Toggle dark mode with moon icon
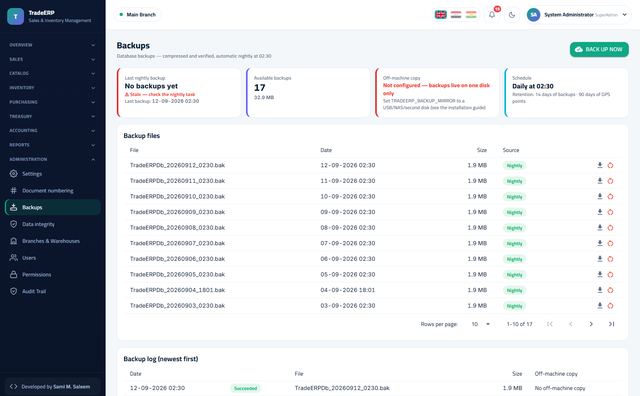The image size is (640, 396). click(x=512, y=15)
